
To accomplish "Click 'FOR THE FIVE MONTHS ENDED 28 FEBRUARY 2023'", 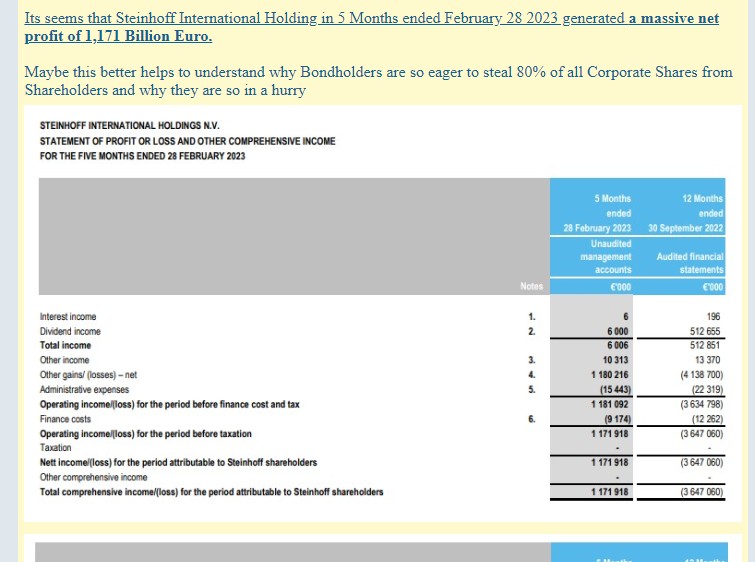I will click(x=142, y=156).
